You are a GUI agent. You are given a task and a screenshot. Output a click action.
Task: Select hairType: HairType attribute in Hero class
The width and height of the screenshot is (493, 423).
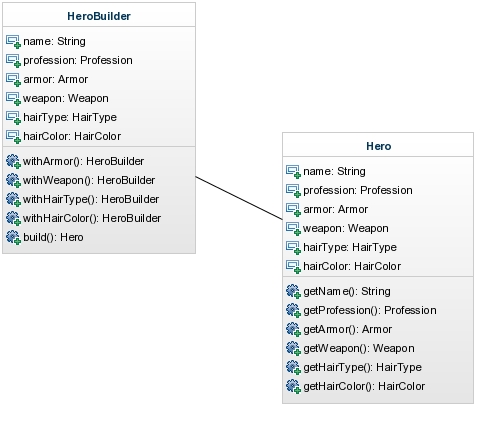350,247
